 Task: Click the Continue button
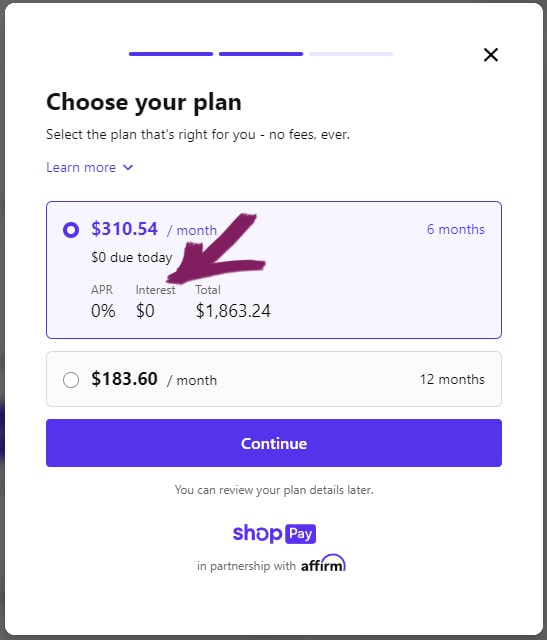pos(274,443)
